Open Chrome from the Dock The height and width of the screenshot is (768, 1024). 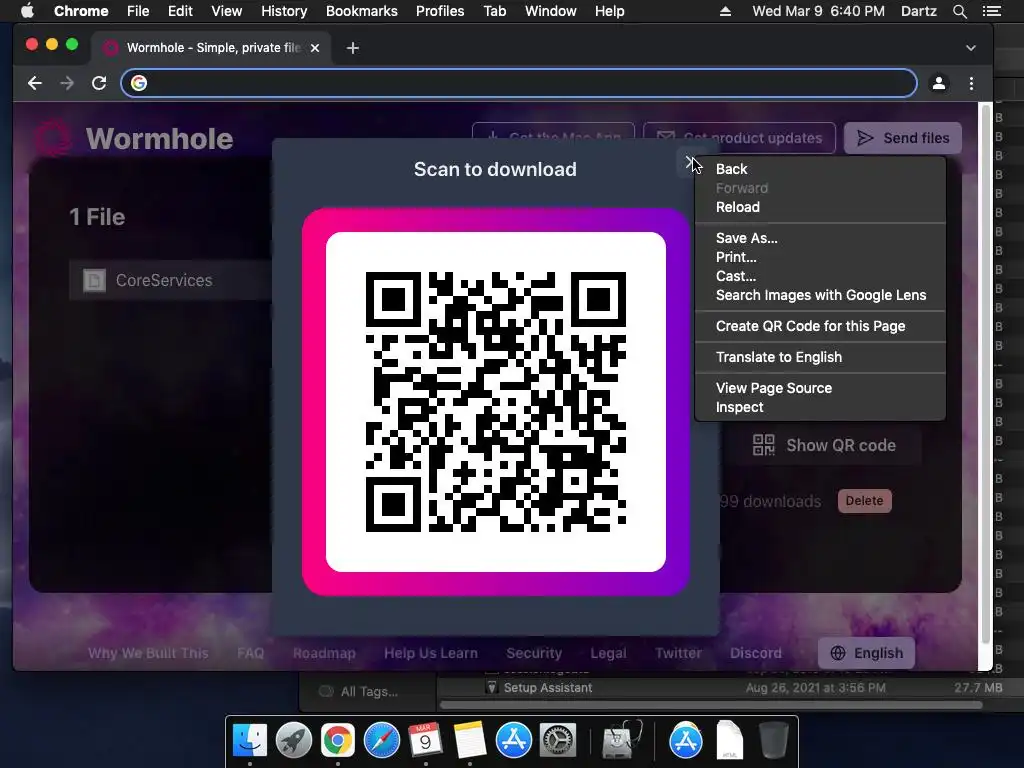coord(337,740)
